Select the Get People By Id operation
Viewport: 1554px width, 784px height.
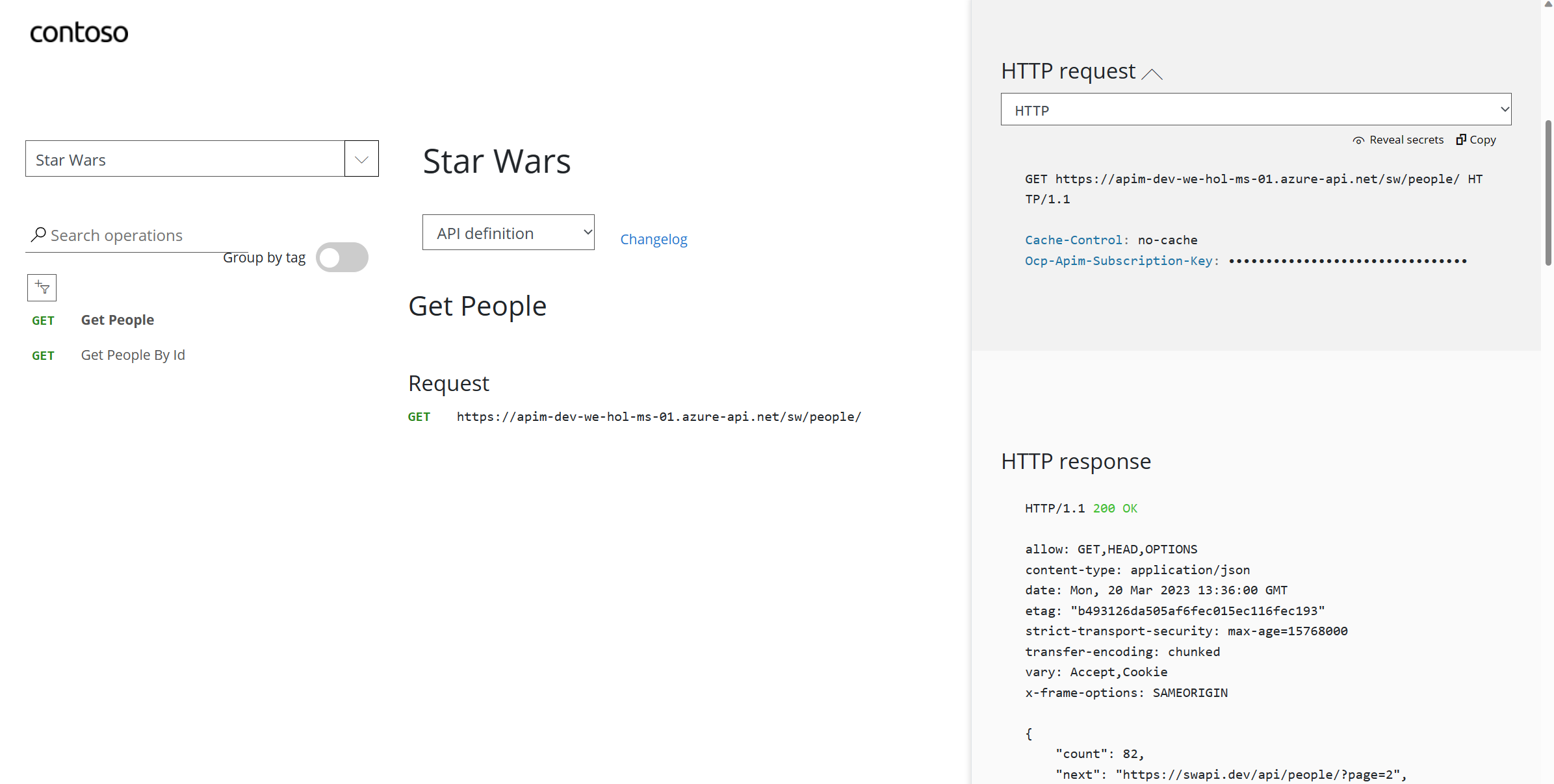(133, 354)
